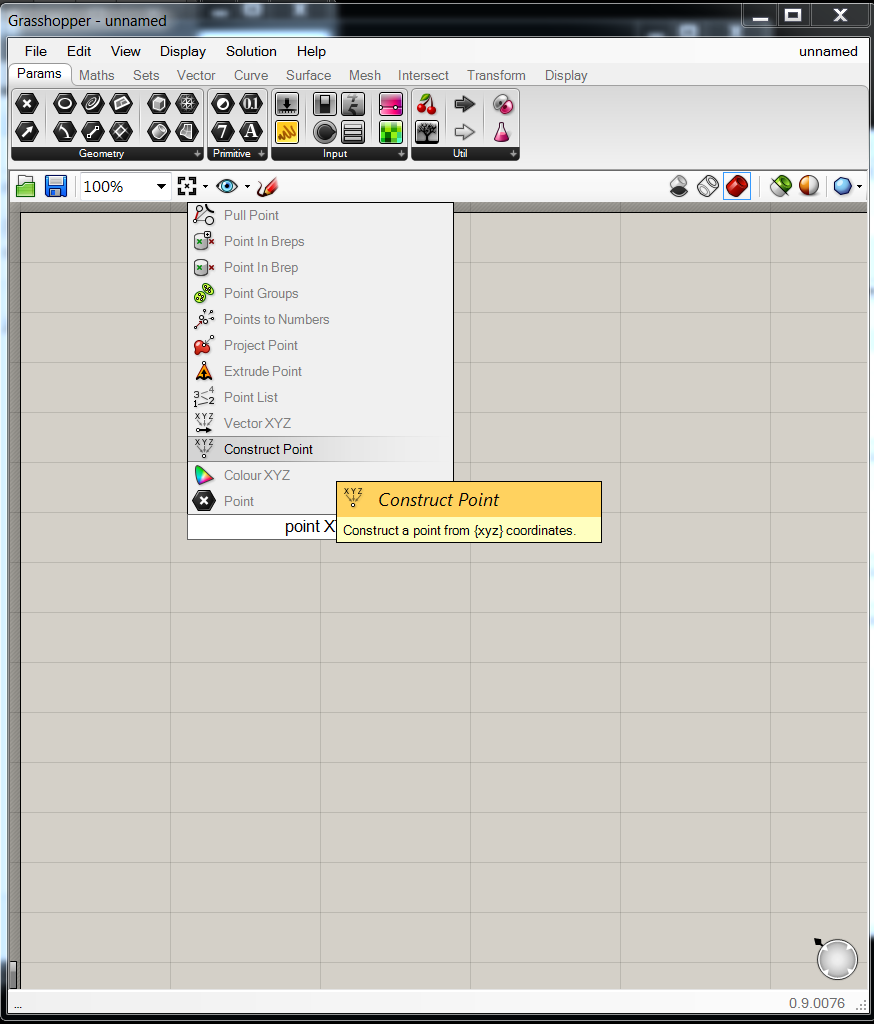Click the canvas search box 'point X'
The height and width of the screenshot is (1024, 874).
262,526
